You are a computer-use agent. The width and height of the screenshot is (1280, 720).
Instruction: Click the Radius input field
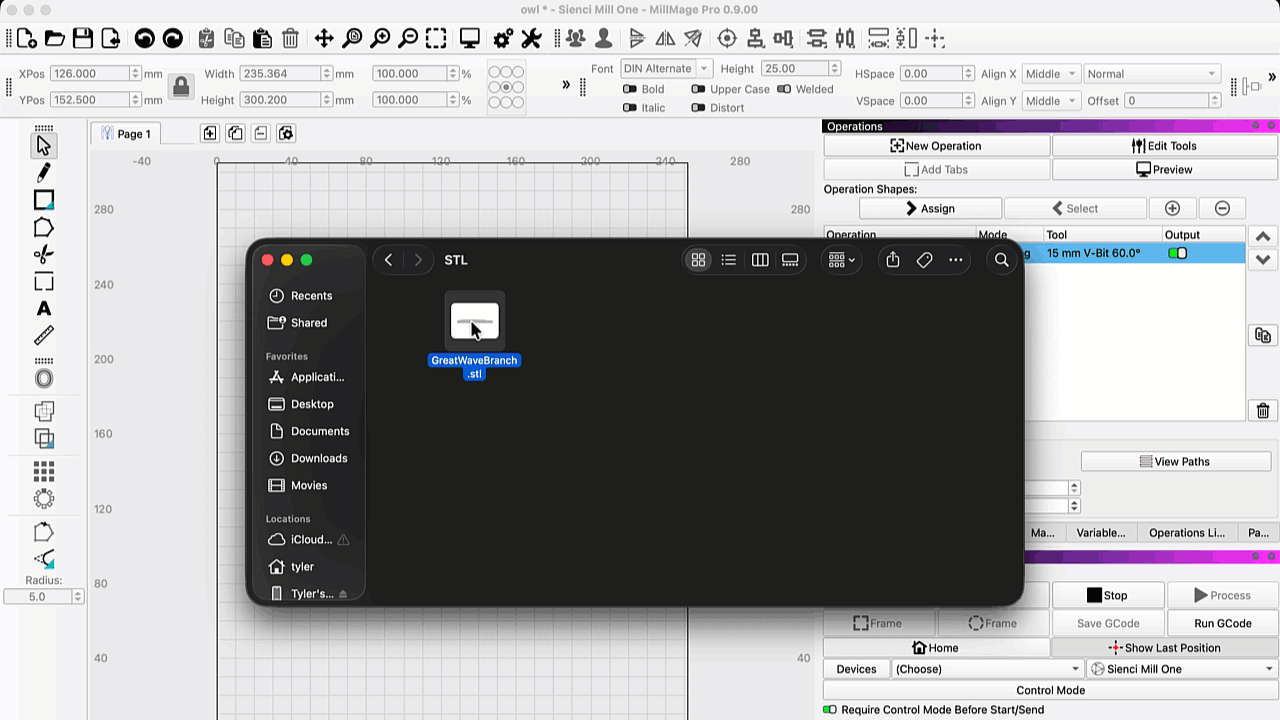pos(38,597)
